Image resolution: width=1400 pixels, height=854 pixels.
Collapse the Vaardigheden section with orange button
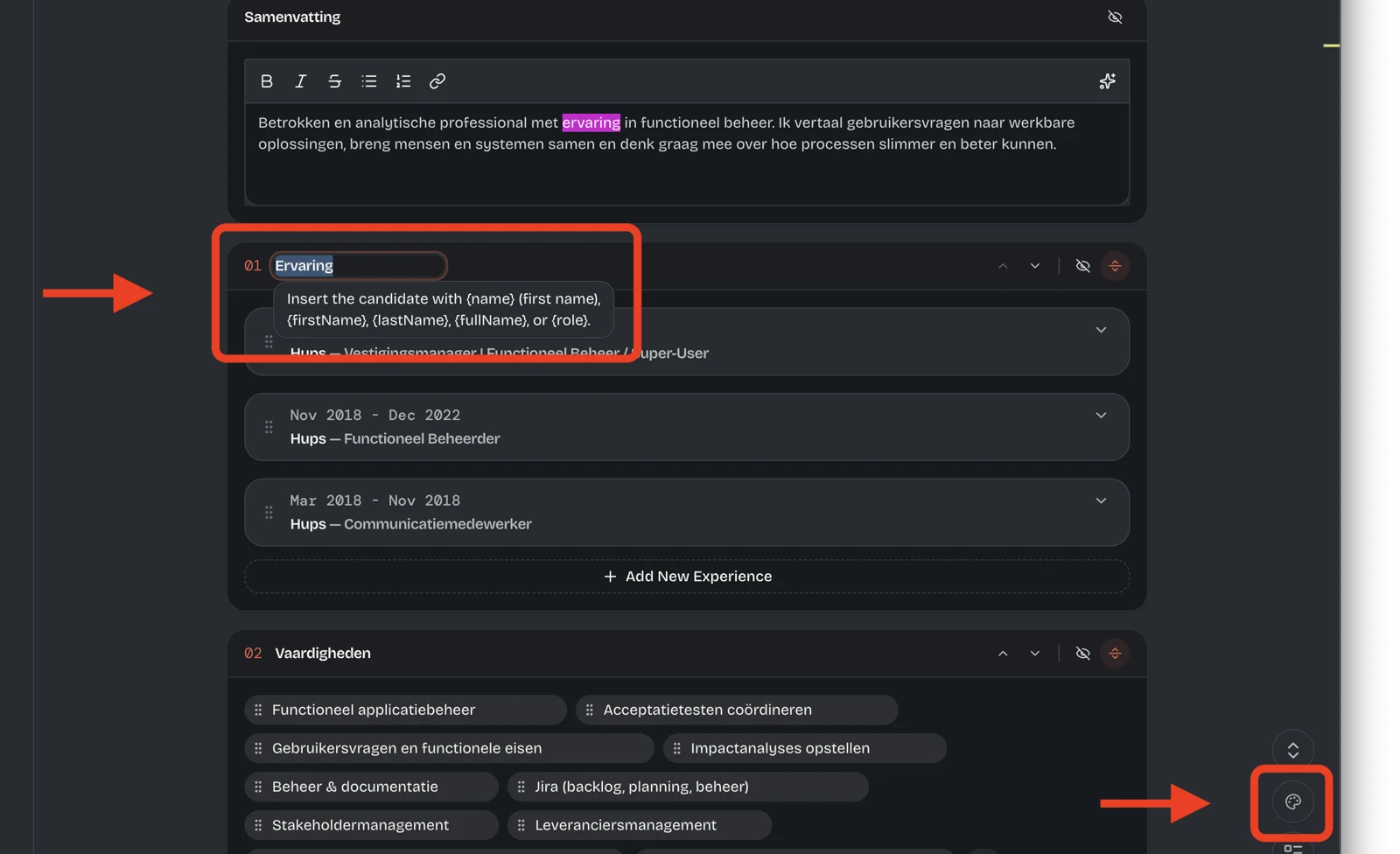tap(1115, 654)
